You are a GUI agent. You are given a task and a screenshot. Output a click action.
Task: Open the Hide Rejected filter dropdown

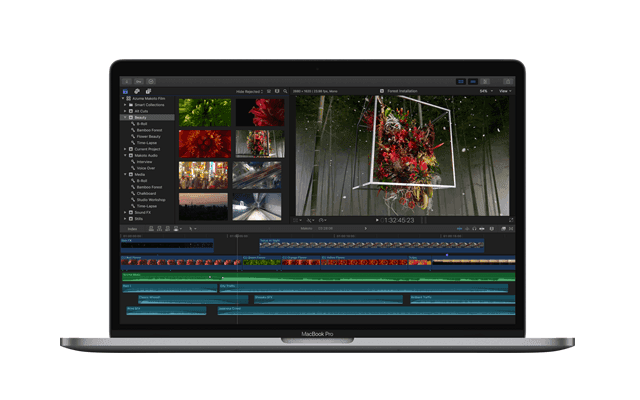(x=249, y=91)
